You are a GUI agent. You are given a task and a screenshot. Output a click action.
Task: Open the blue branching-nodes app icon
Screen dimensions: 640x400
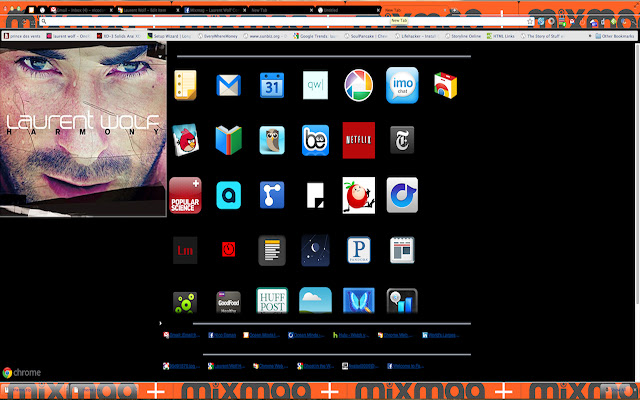[x=272, y=195]
